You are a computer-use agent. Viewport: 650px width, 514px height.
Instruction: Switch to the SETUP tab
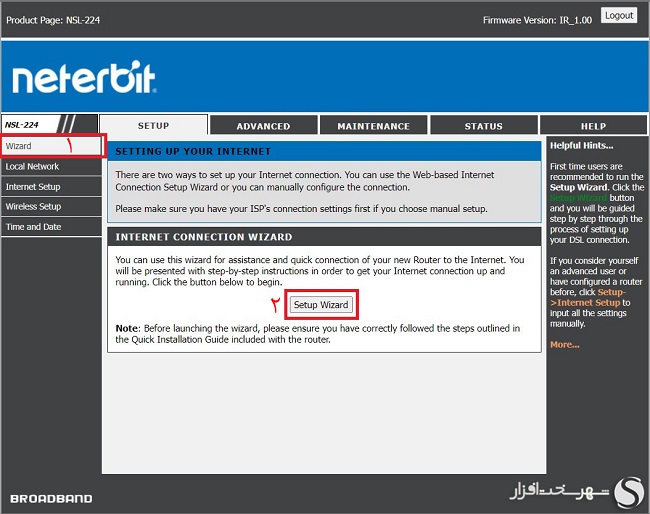(153, 126)
